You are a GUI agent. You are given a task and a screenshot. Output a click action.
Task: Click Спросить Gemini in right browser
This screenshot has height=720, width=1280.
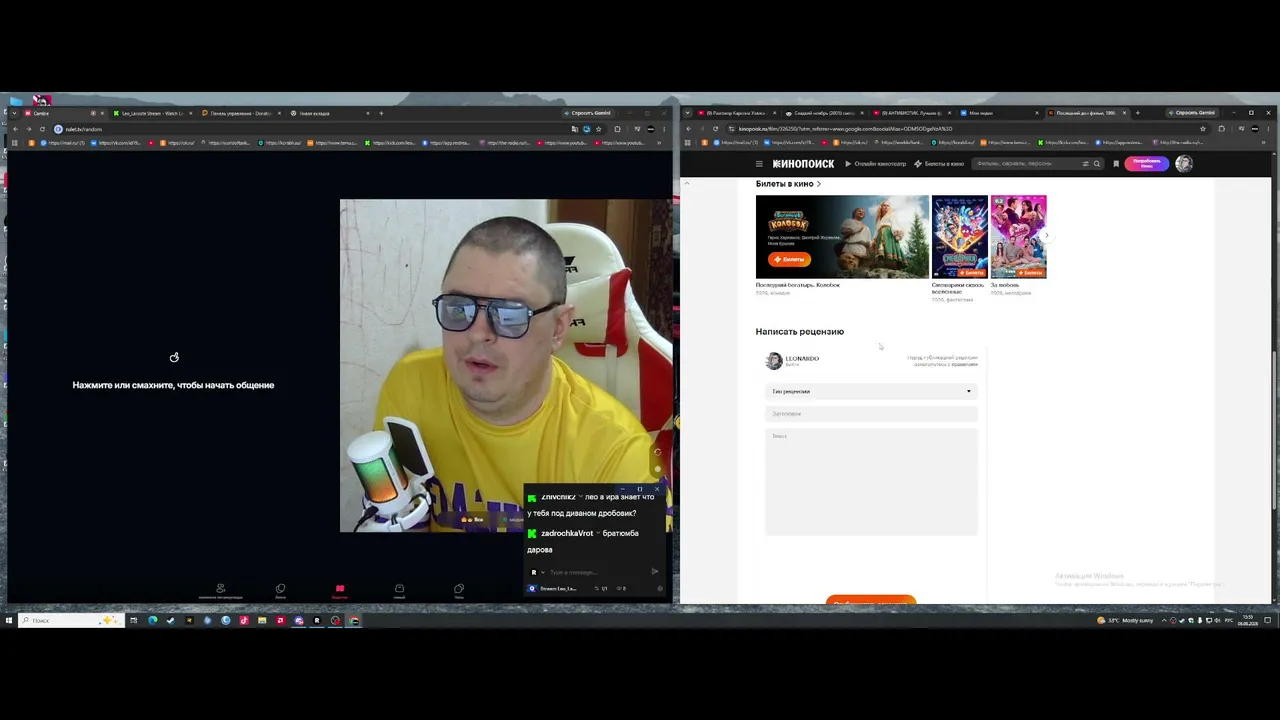[x=1191, y=113]
